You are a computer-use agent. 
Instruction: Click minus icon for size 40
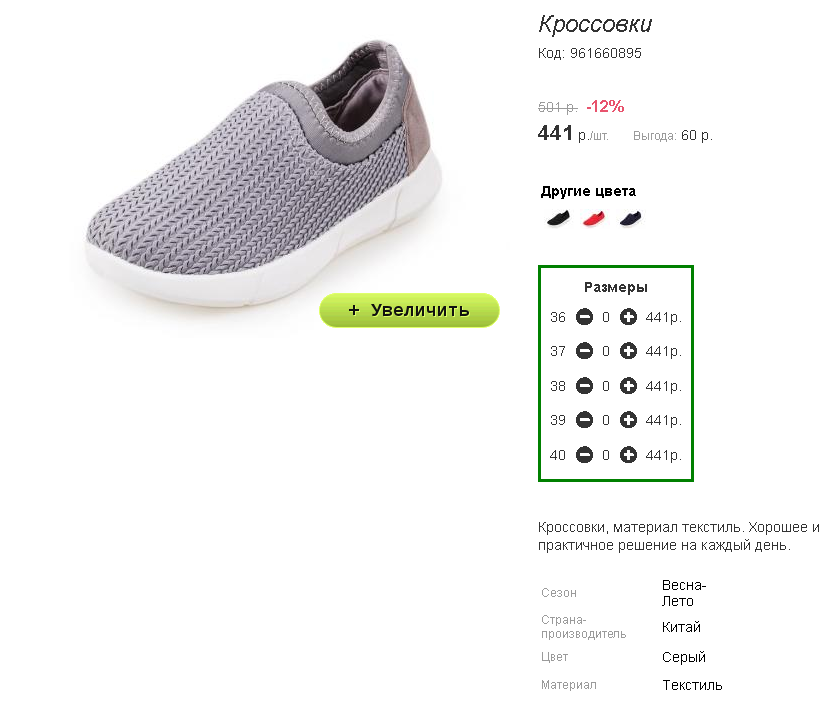585,455
